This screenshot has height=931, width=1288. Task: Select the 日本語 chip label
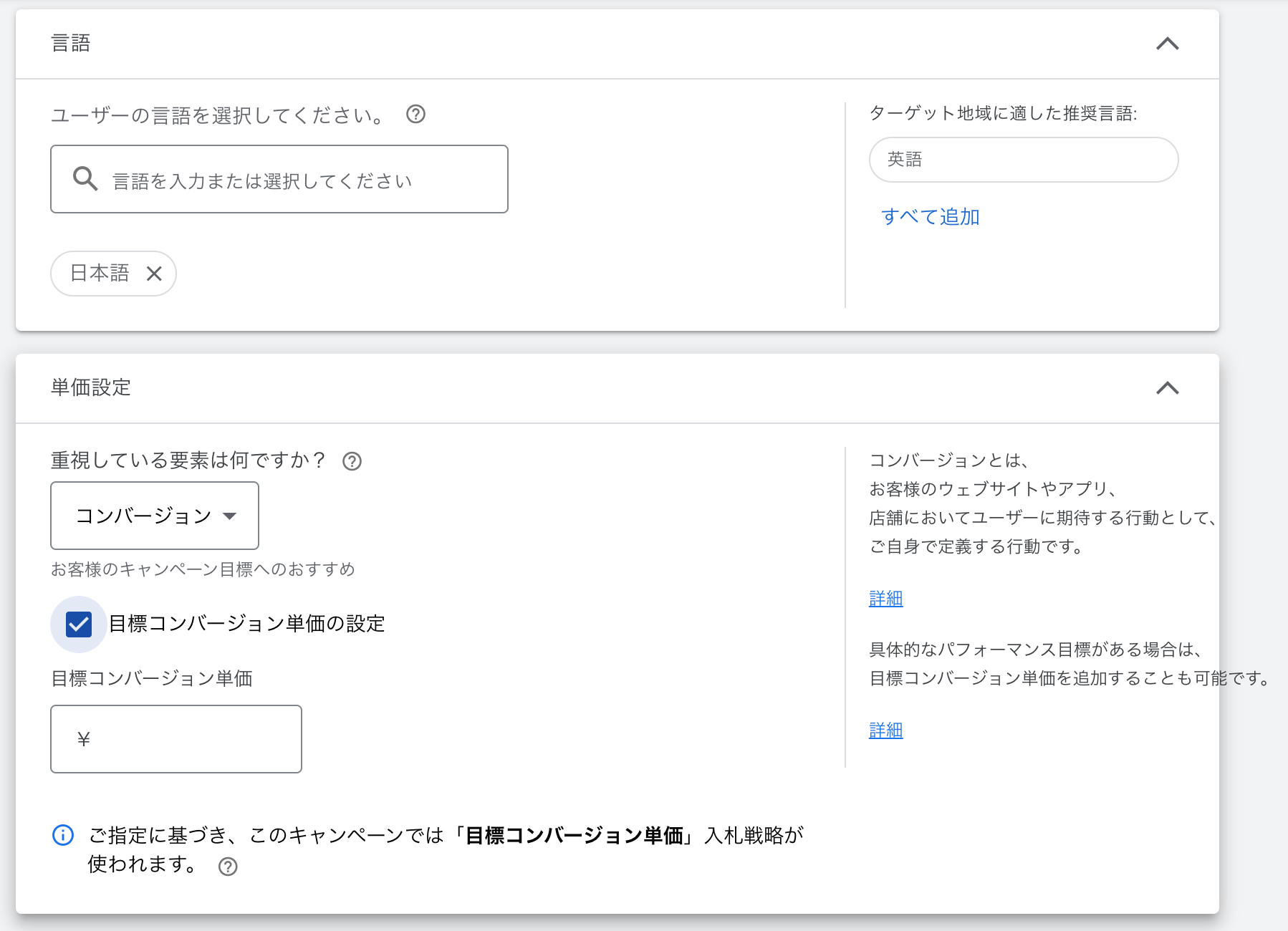100,273
